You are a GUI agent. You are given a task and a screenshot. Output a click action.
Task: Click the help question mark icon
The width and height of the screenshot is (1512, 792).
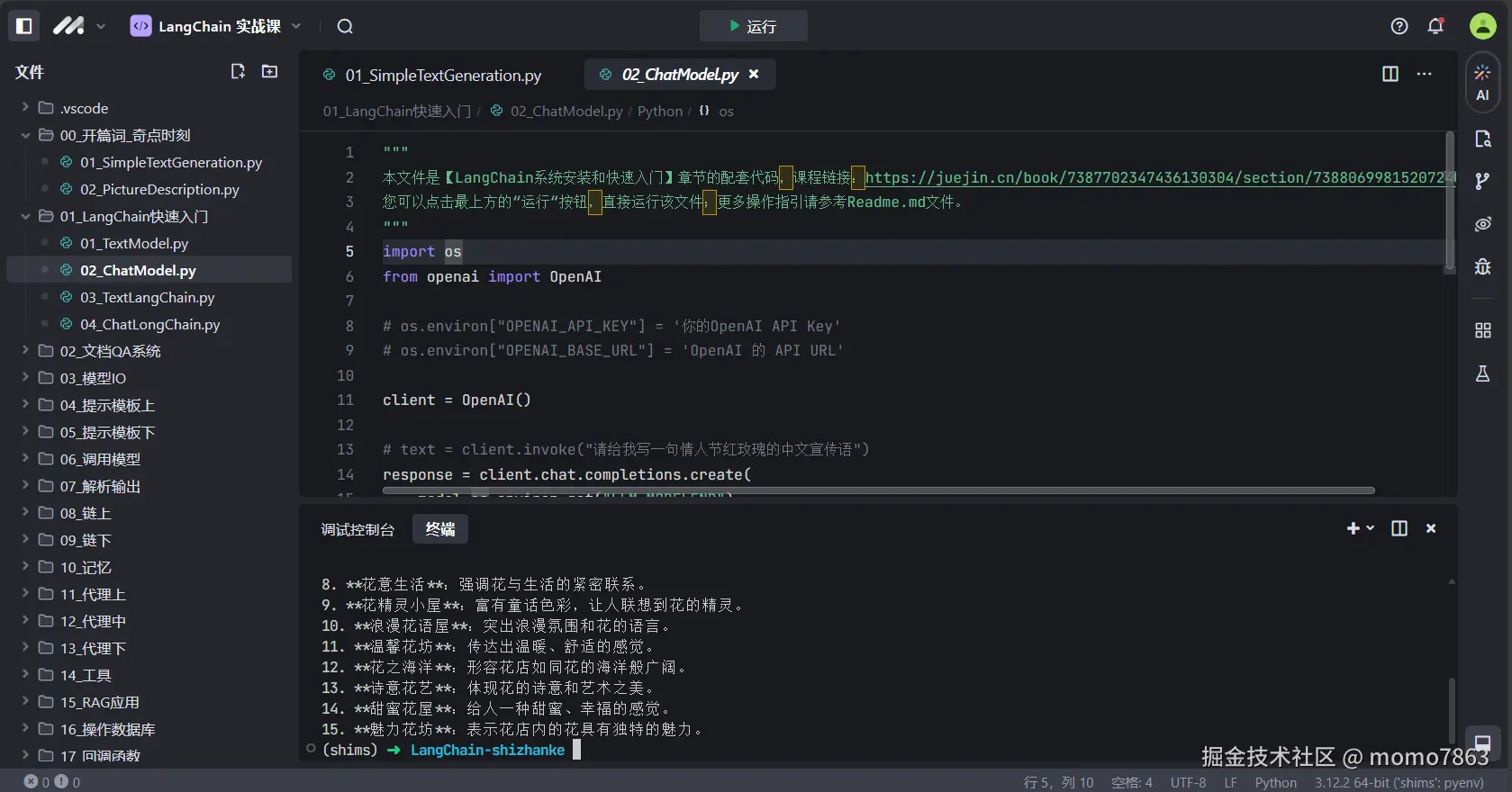coord(1399,26)
